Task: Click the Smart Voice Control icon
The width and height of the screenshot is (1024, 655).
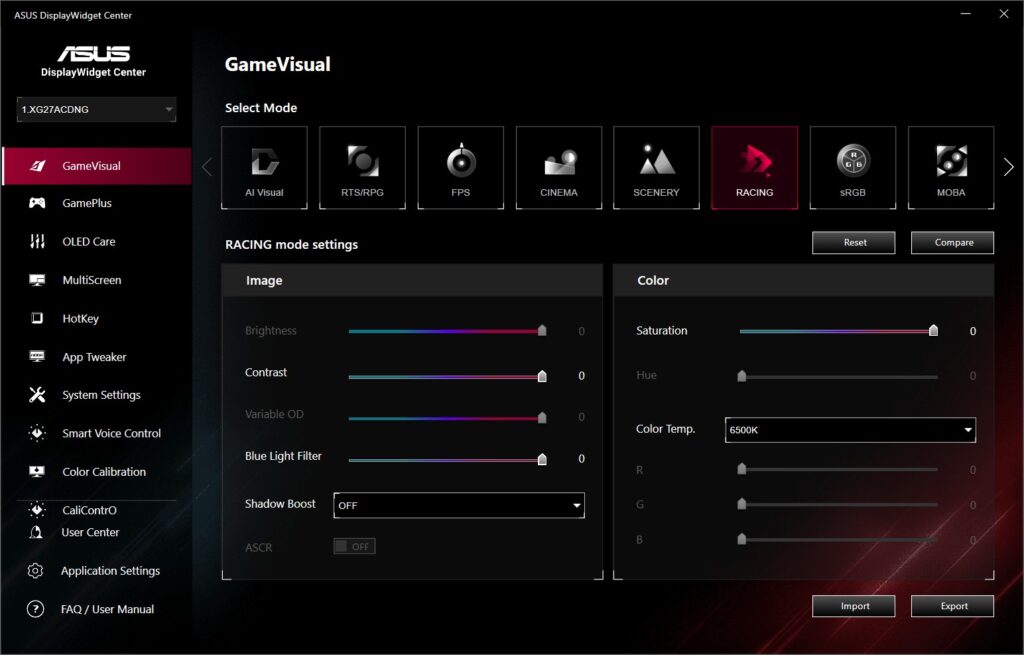Action: (x=37, y=433)
